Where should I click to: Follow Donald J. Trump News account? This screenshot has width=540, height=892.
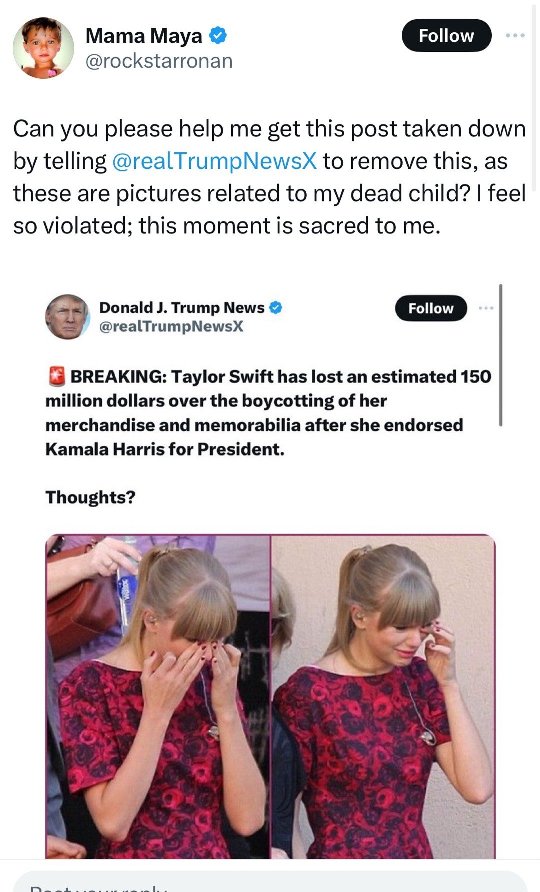click(x=431, y=308)
